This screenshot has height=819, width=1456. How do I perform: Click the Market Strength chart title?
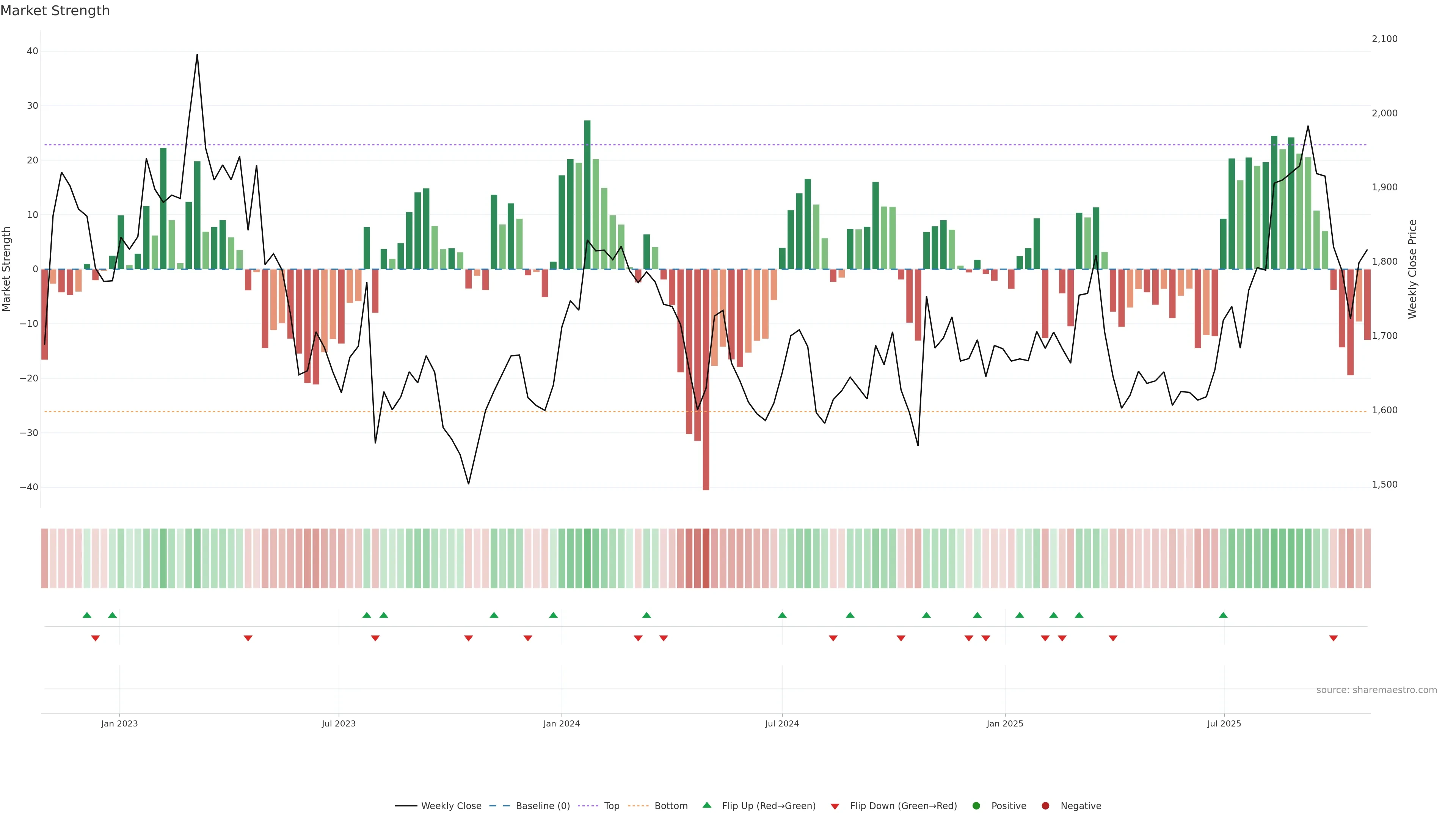[x=55, y=10]
